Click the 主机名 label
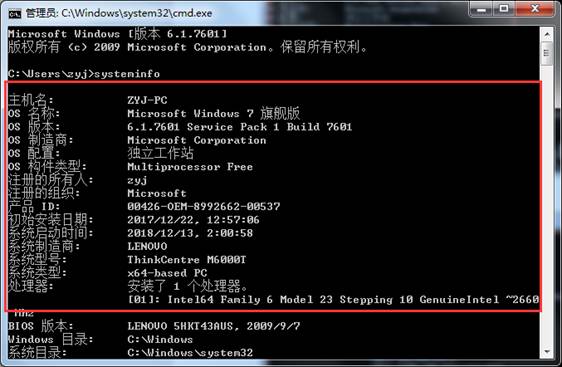 [x=31, y=100]
